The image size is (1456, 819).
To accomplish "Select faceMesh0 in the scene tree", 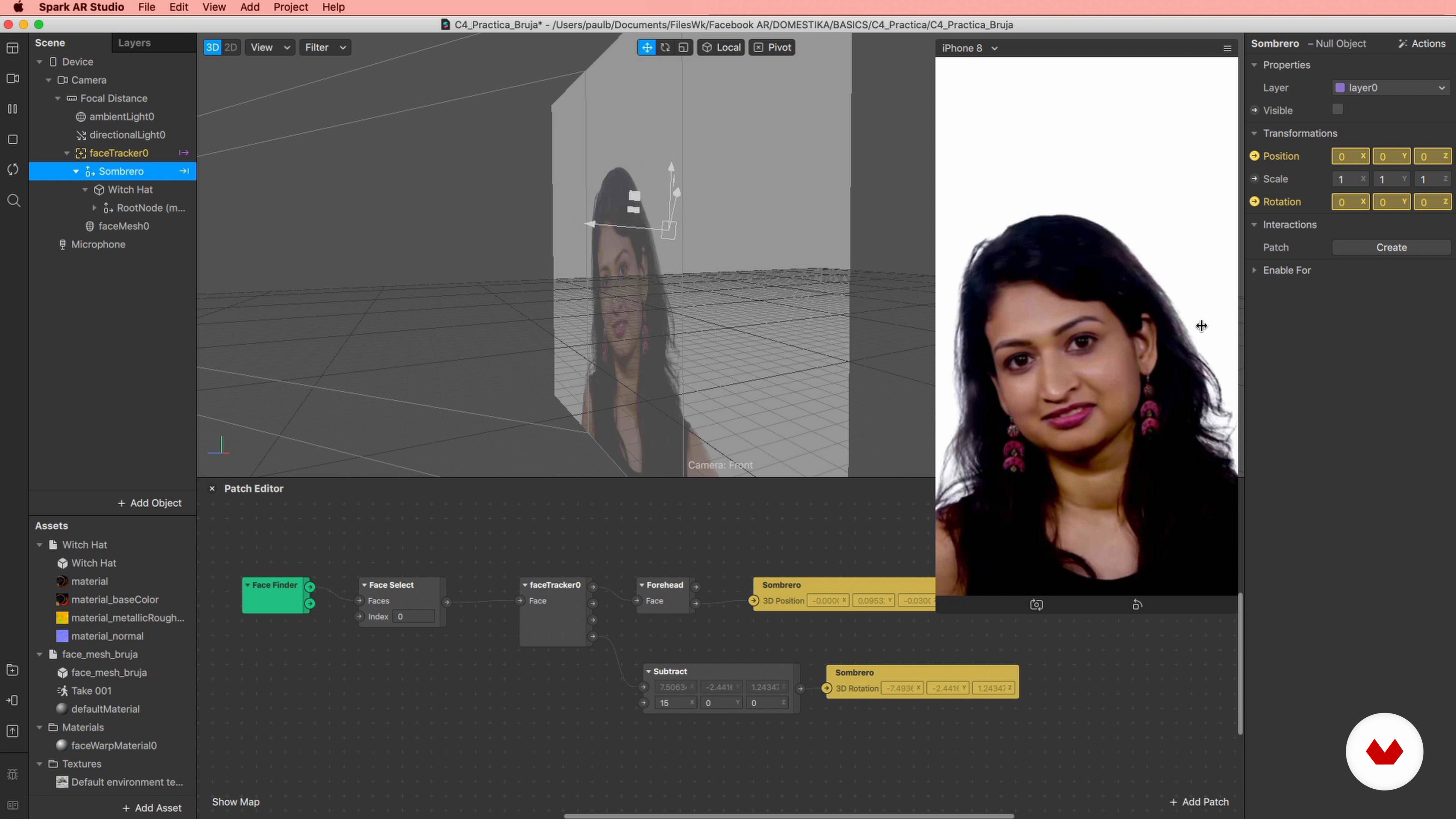I will [123, 226].
